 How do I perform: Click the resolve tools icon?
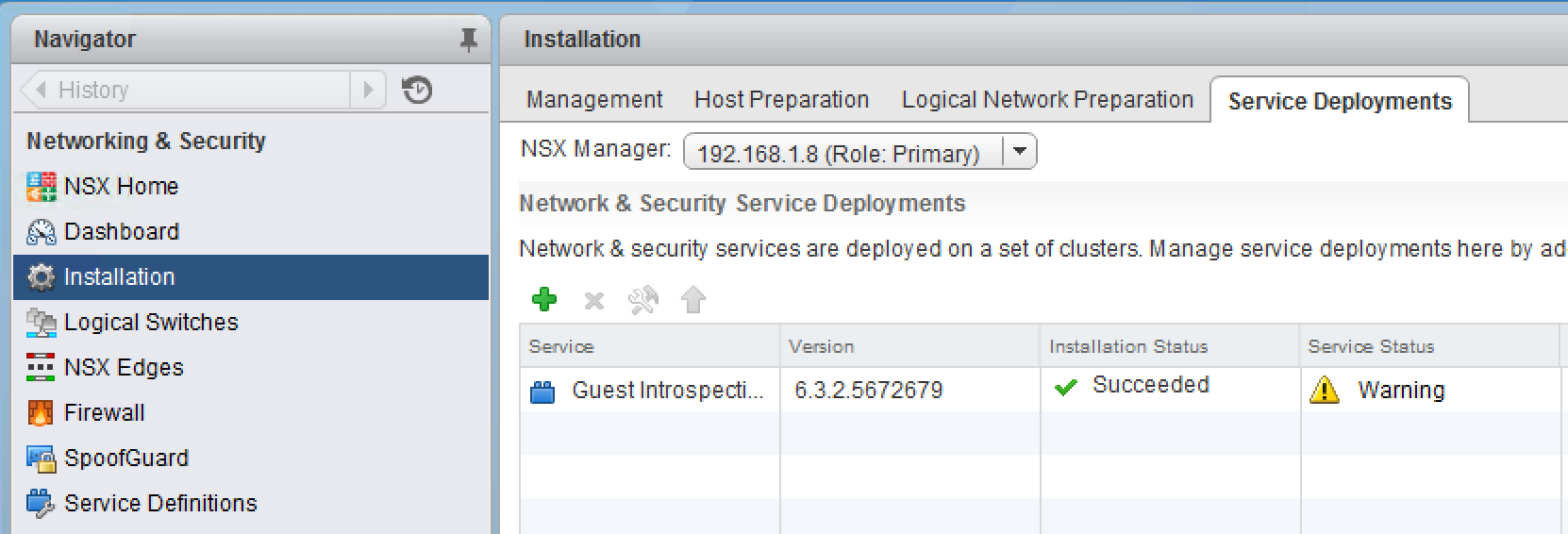click(x=643, y=300)
